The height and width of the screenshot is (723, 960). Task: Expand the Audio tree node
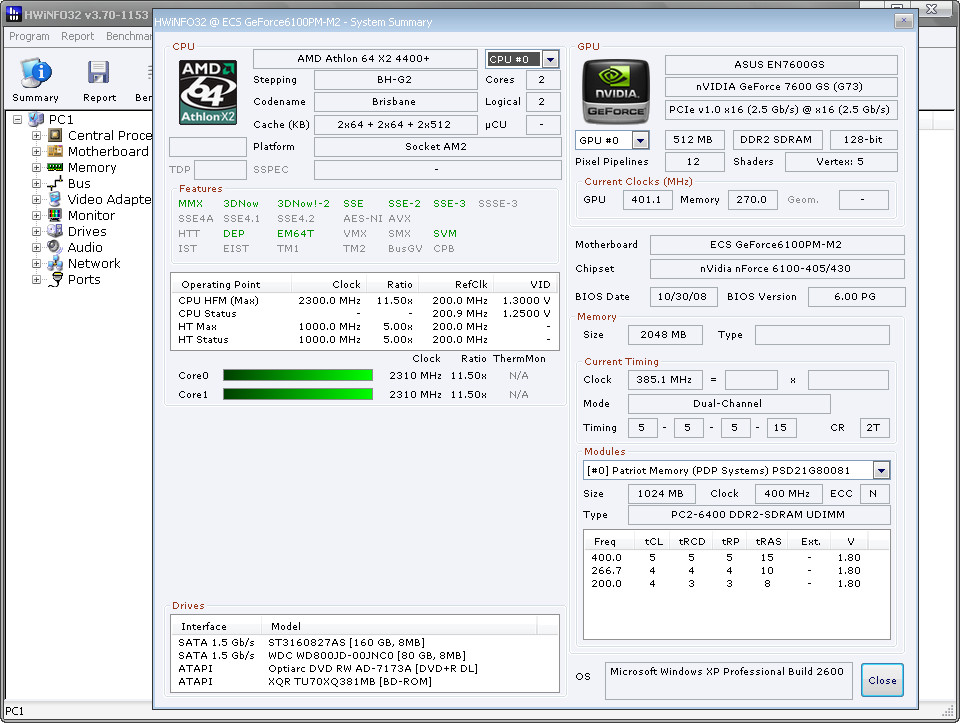36,247
